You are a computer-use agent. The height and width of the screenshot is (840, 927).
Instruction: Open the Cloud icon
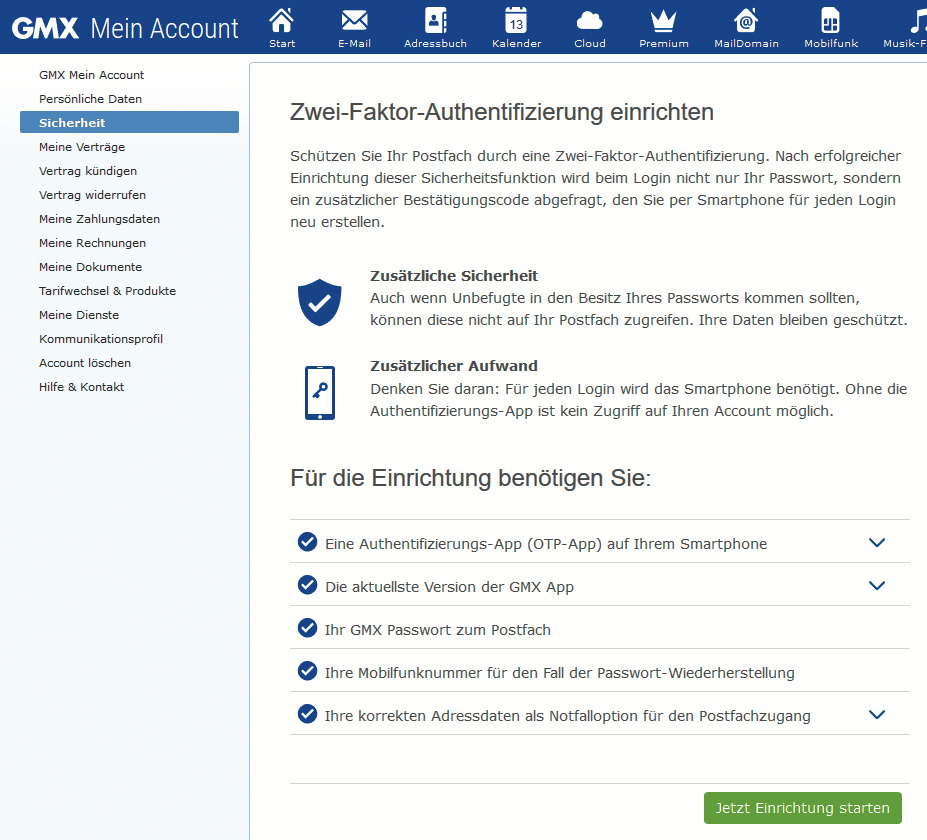(590, 21)
